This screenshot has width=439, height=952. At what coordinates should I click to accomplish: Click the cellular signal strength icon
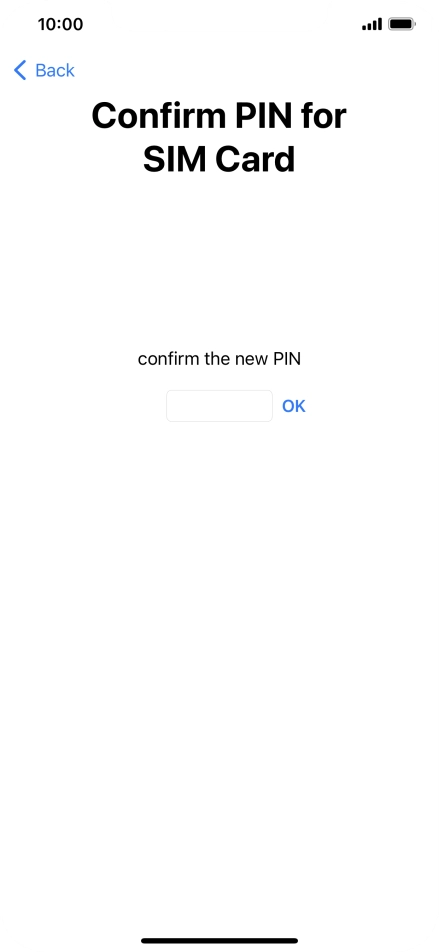point(372,24)
